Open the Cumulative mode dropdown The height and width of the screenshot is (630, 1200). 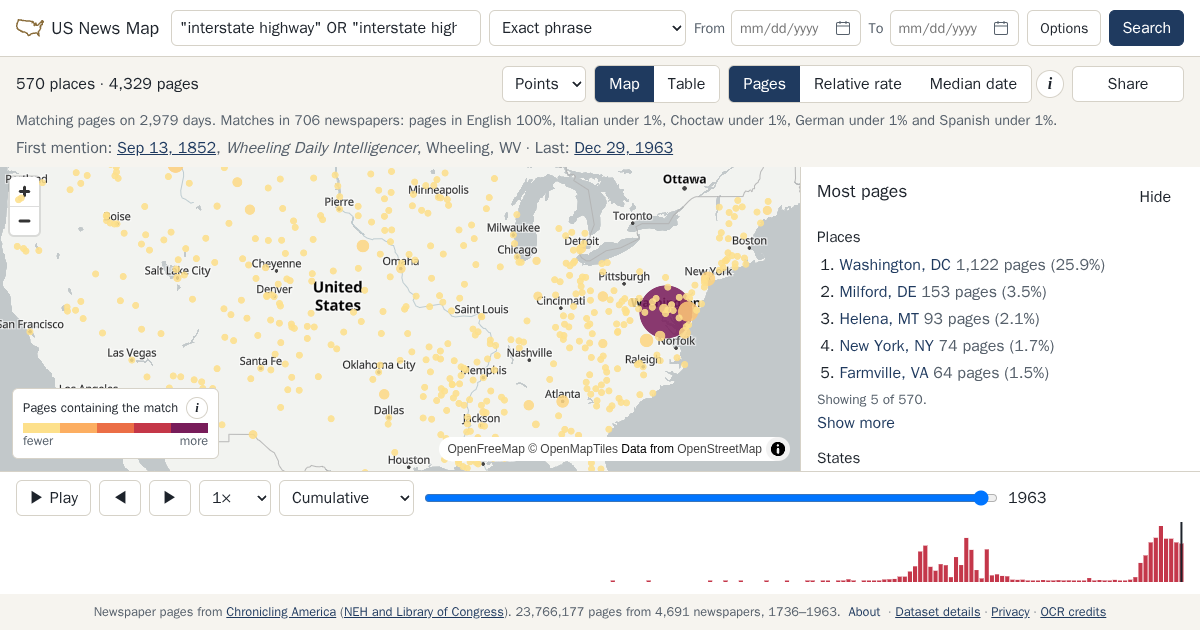[x=346, y=498]
